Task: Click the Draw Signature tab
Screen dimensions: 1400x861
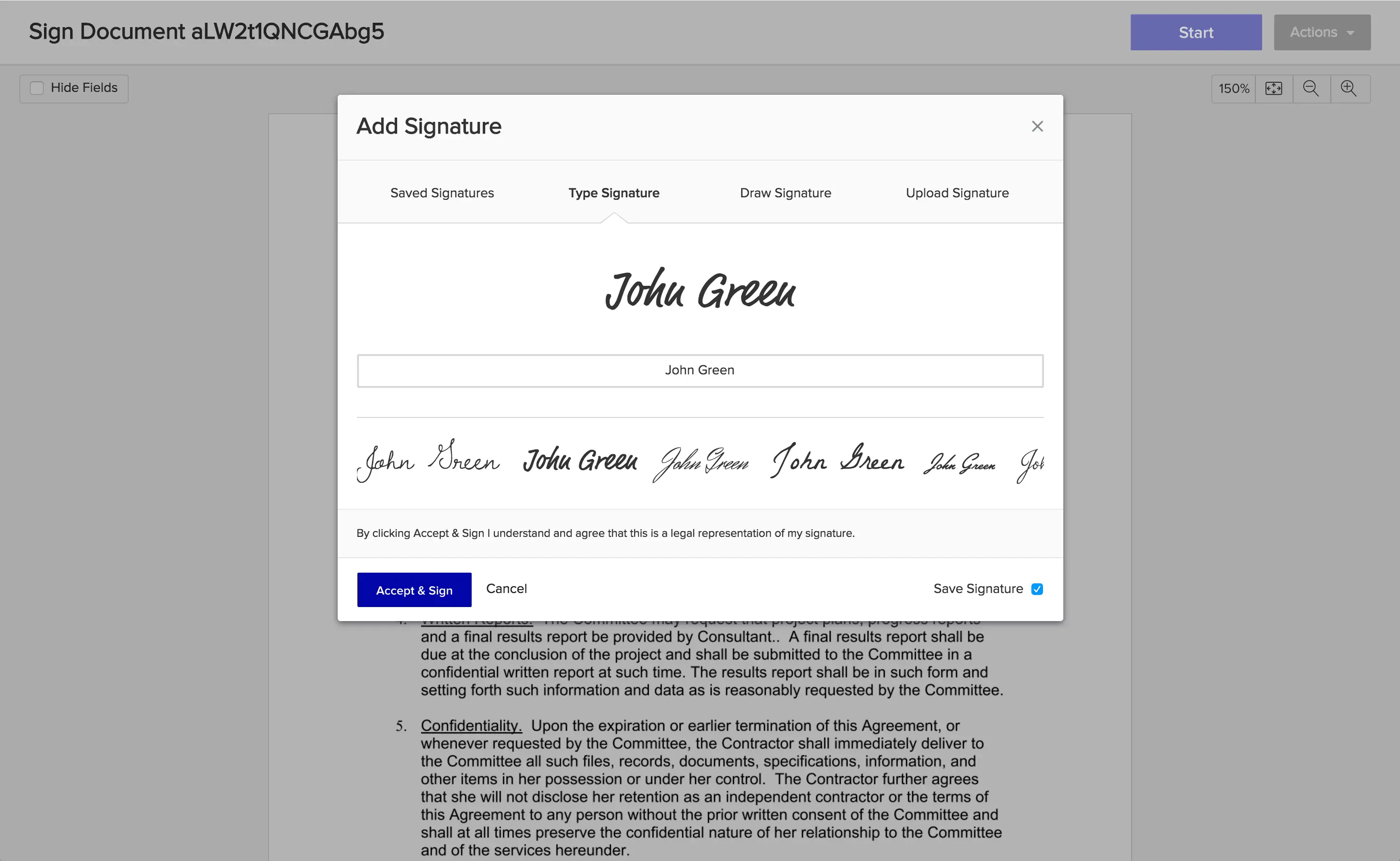Action: point(786,193)
